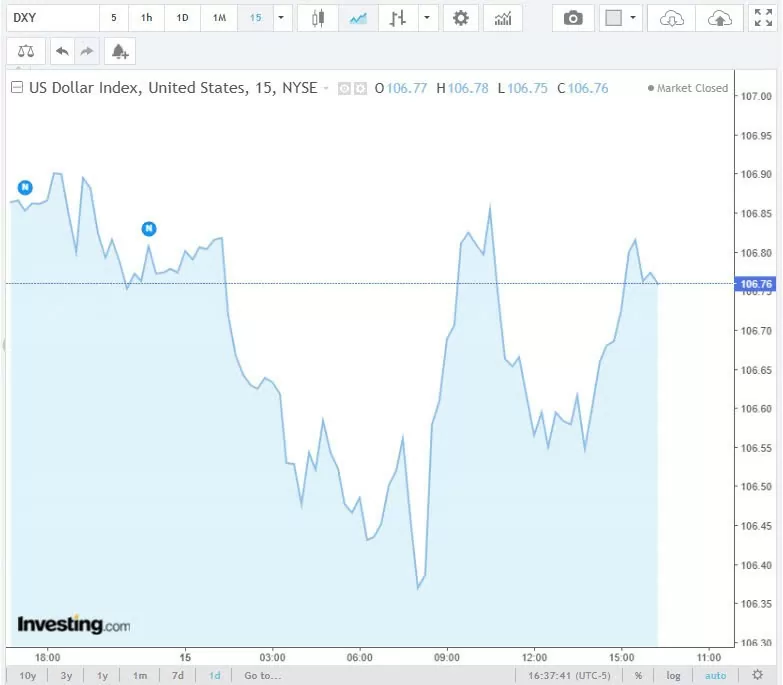Image resolution: width=783 pixels, height=685 pixels.
Task: Toggle auto scale
Action: point(715,676)
